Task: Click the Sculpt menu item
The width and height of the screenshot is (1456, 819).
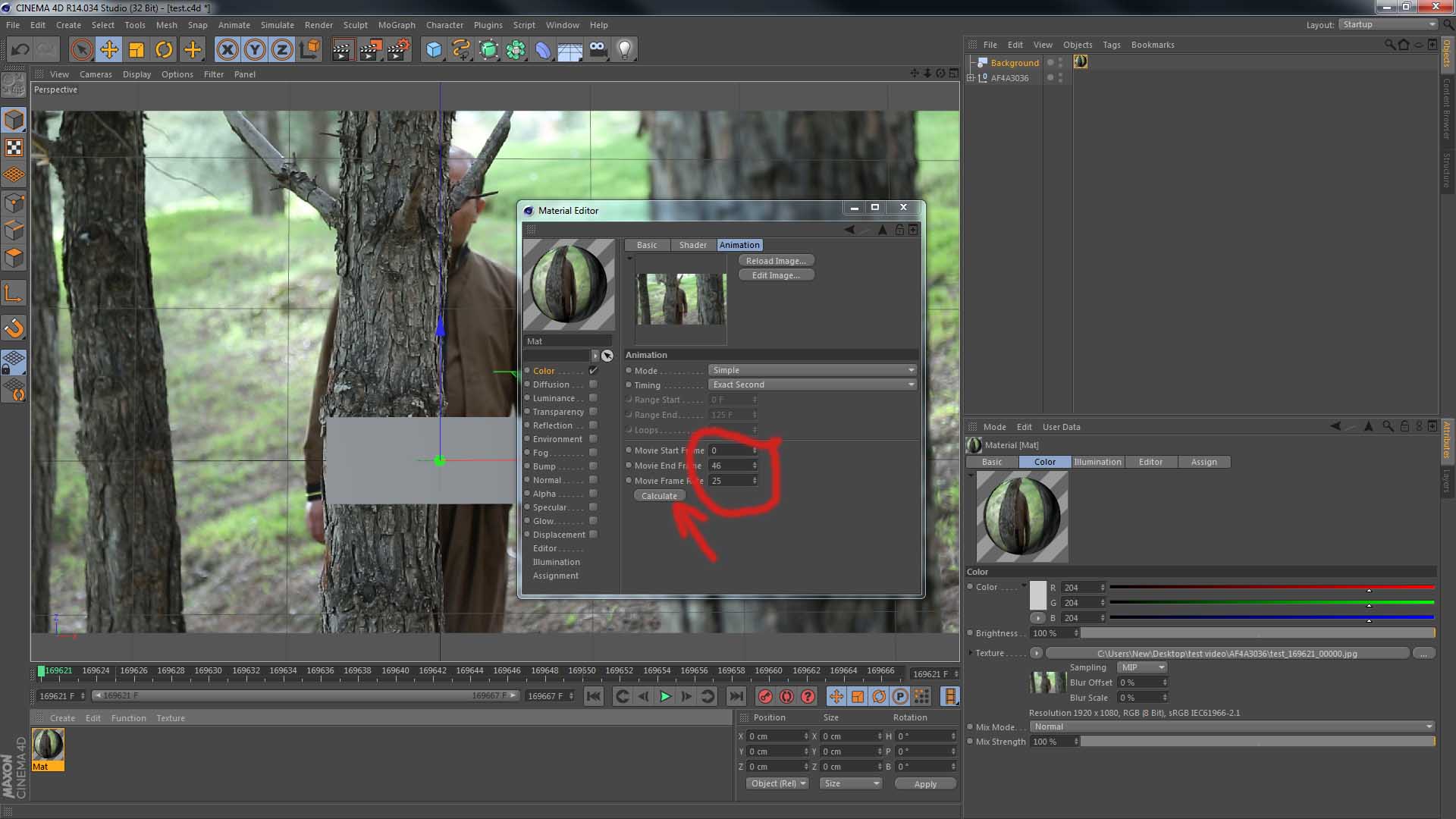Action: pyautogui.click(x=354, y=24)
